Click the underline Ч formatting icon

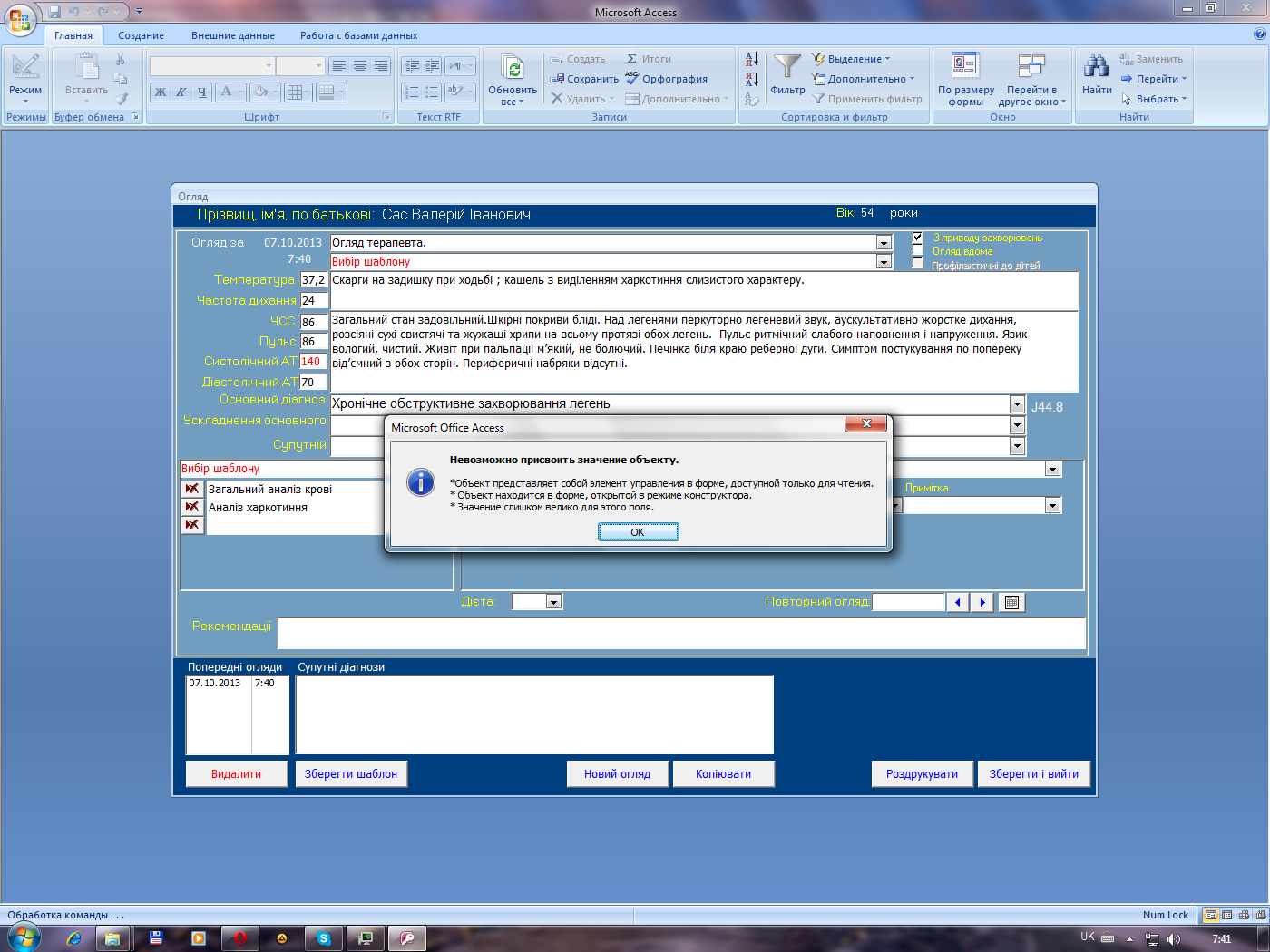pos(202,92)
